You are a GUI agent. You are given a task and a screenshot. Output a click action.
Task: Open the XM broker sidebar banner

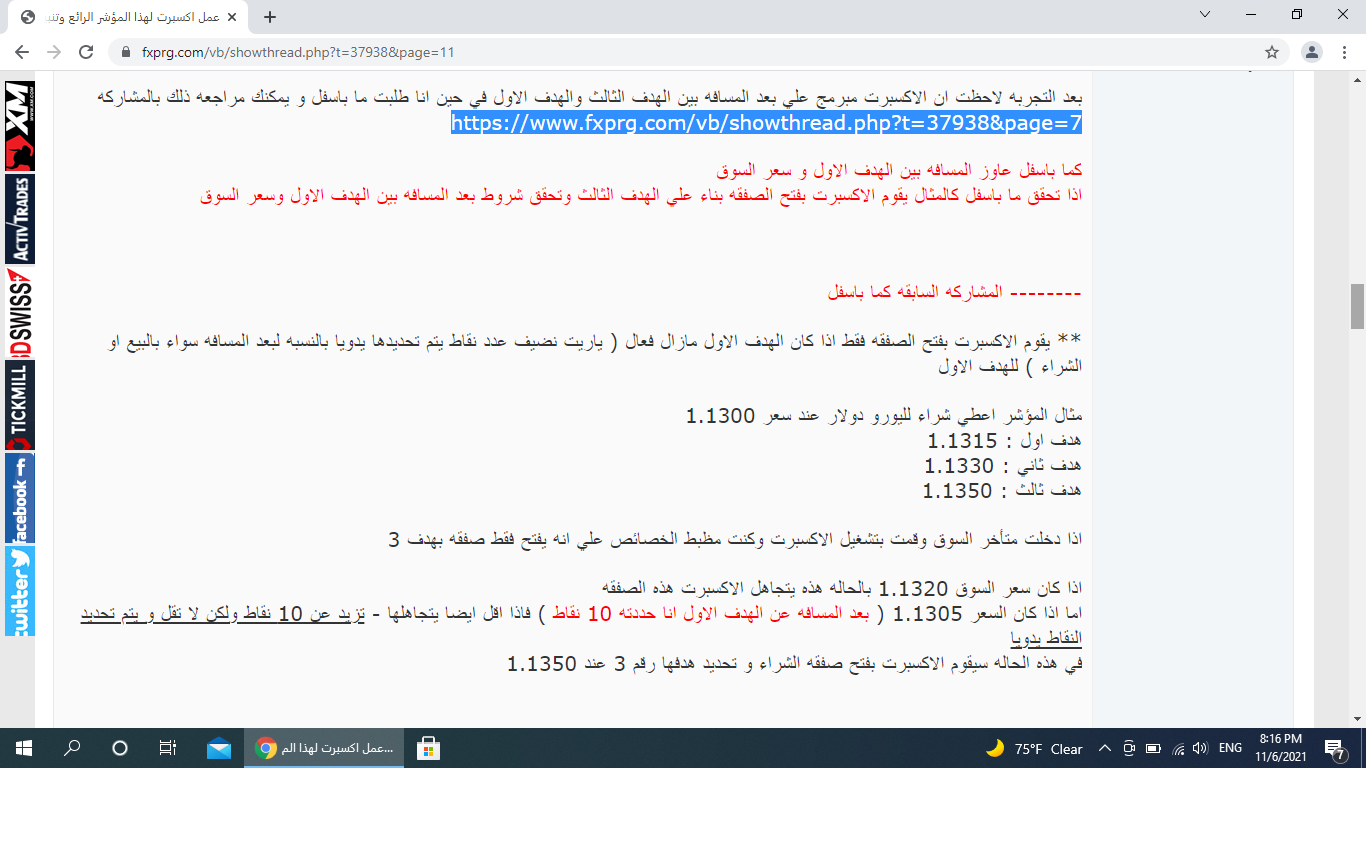pos(20,126)
